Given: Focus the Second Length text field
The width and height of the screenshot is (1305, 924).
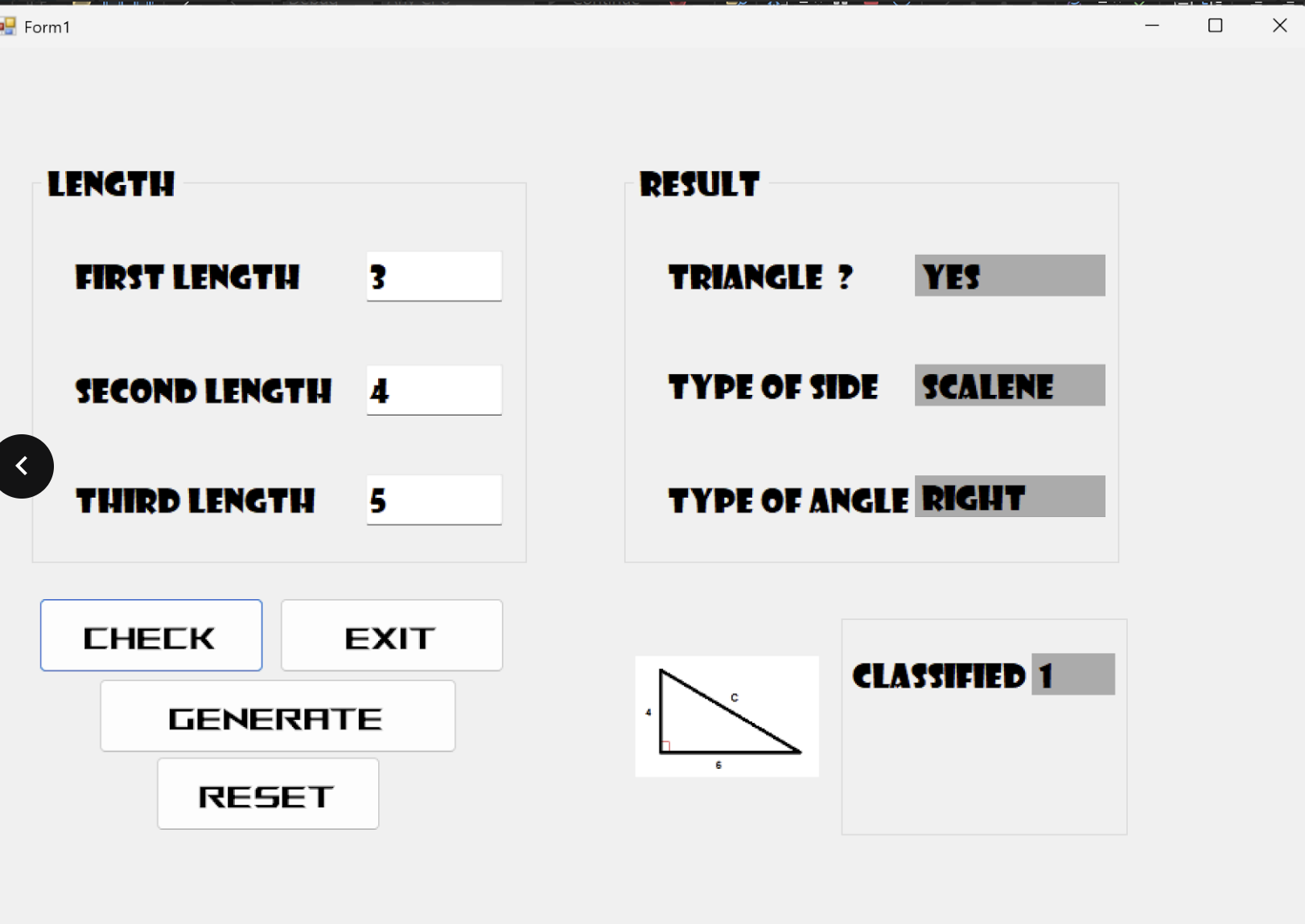Looking at the screenshot, I should coord(434,391).
